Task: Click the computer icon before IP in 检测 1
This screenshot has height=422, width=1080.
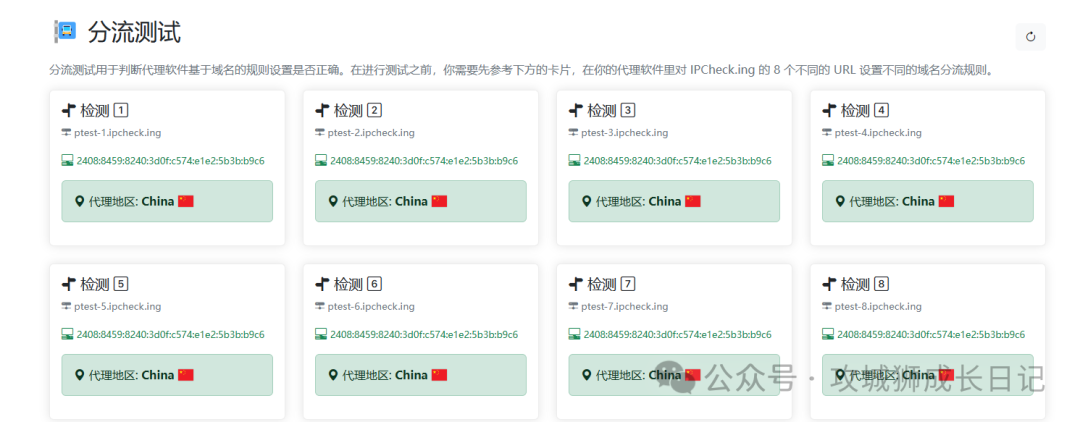Action: click(x=68, y=160)
